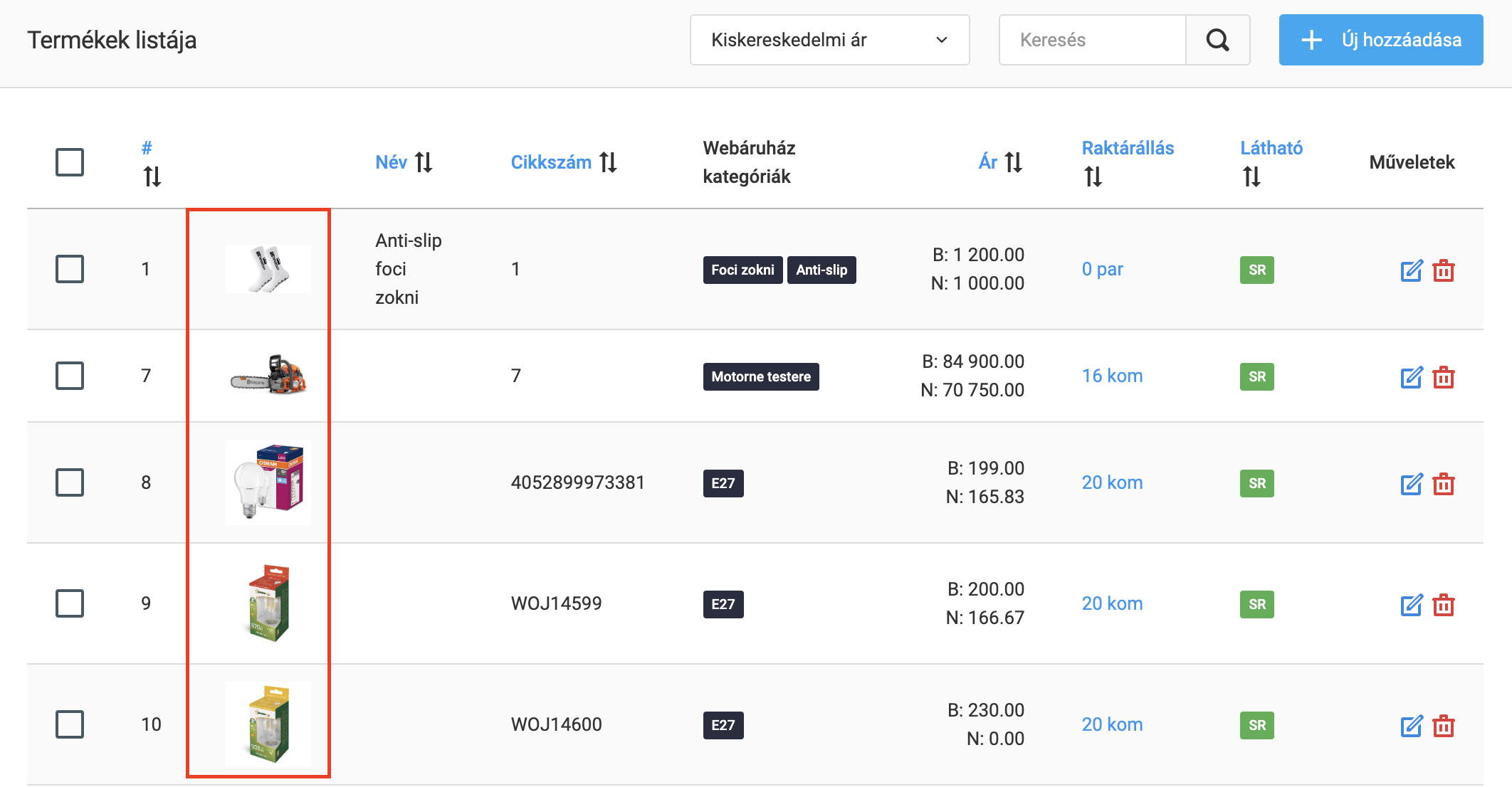Edit the Anti-slip foci zokni product
The height and width of the screenshot is (787, 1512).
(x=1412, y=270)
